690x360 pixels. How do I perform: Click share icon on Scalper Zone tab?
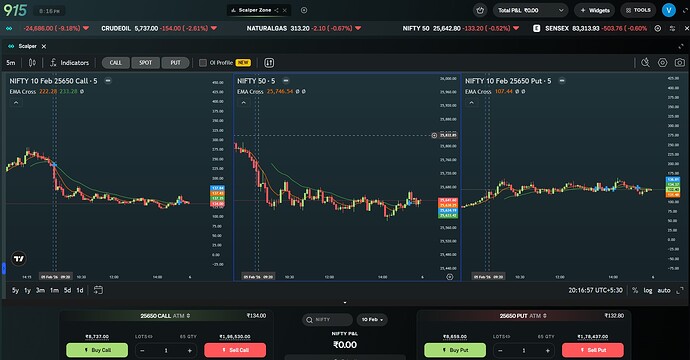[x=276, y=10]
